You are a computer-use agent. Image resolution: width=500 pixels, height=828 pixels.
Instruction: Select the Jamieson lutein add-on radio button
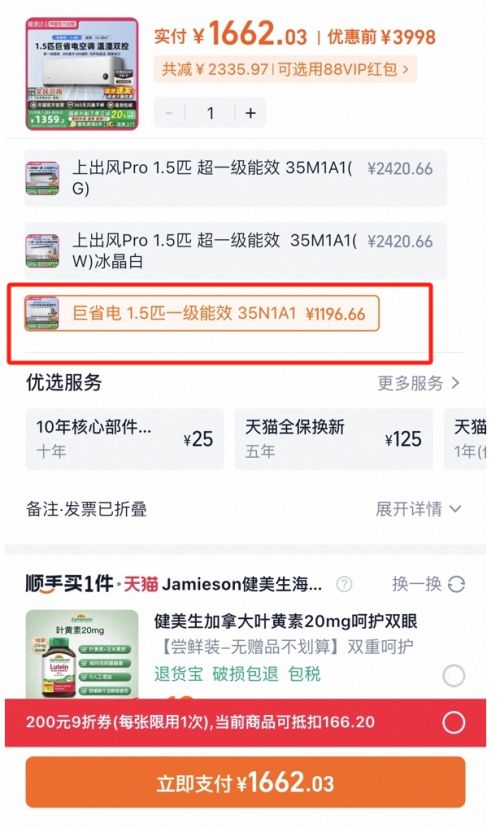[454, 675]
